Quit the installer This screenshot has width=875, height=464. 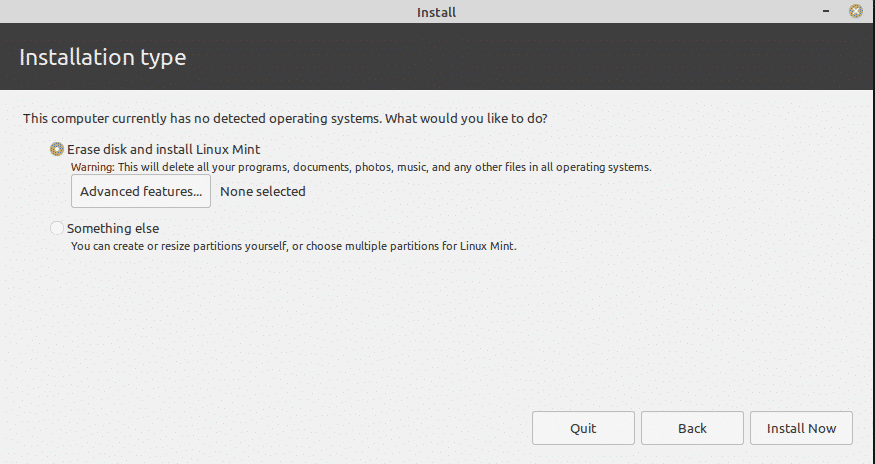coord(583,428)
